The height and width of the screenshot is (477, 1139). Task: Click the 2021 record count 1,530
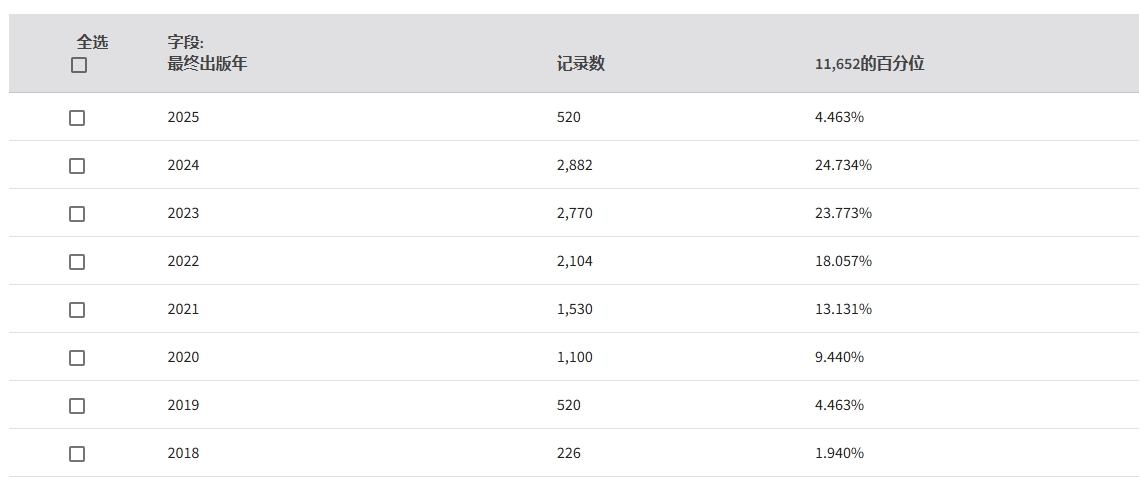coord(575,309)
